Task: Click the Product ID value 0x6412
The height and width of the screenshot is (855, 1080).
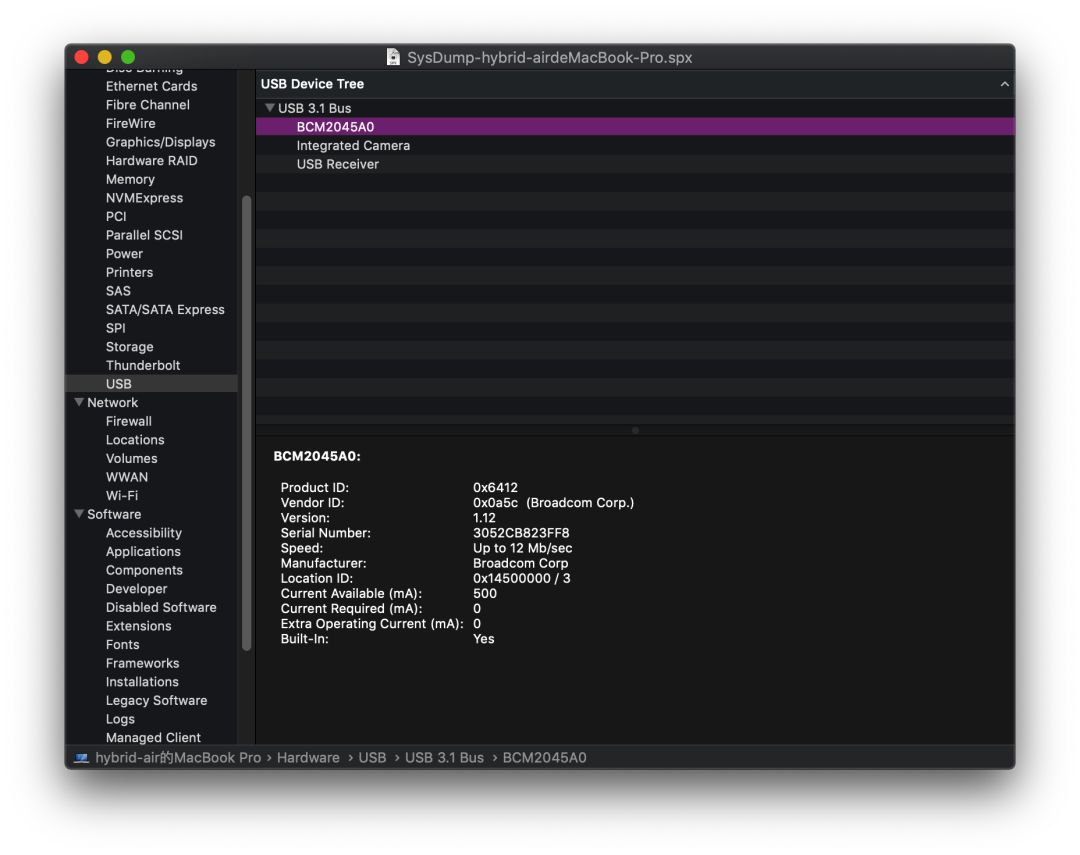Action: pyautogui.click(x=495, y=487)
